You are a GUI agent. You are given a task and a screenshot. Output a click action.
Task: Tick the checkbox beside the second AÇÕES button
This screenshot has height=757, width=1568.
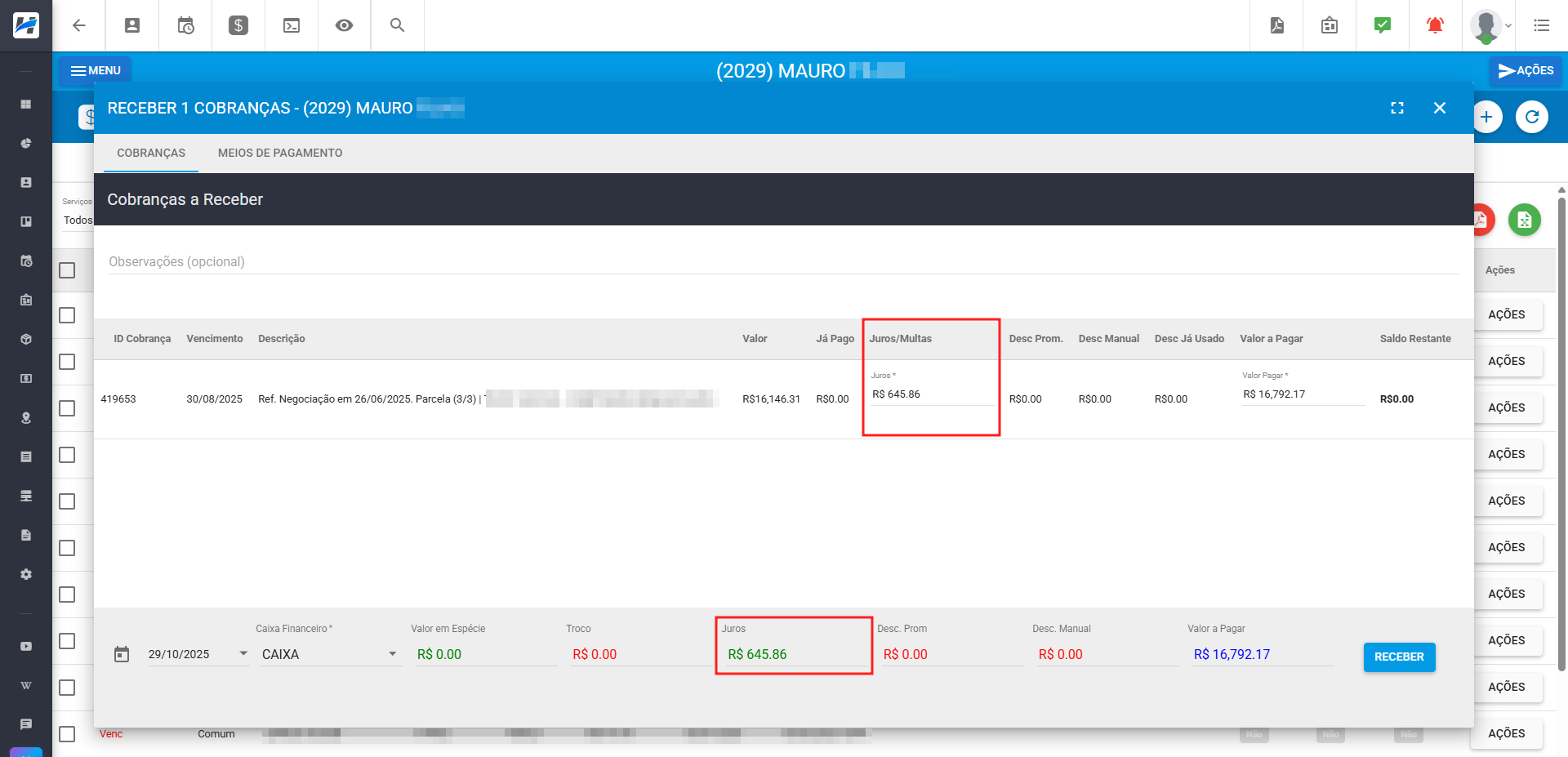click(67, 362)
